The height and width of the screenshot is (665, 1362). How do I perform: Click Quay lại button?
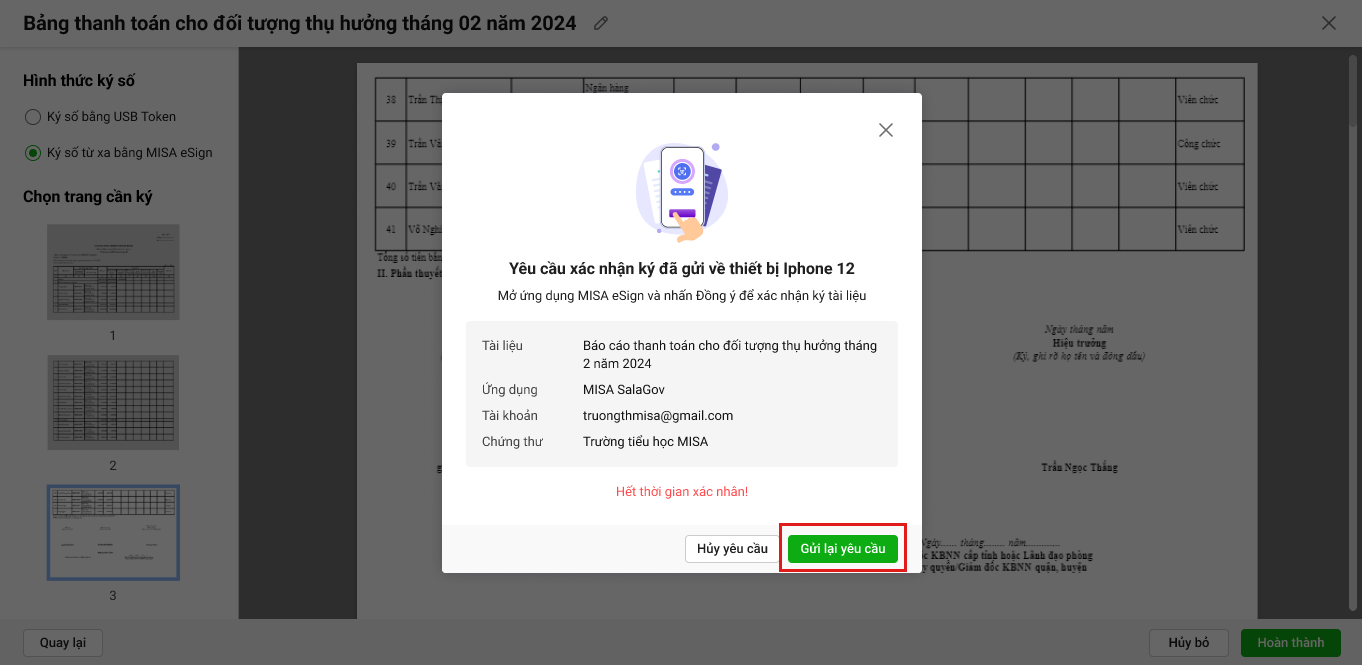click(x=63, y=643)
